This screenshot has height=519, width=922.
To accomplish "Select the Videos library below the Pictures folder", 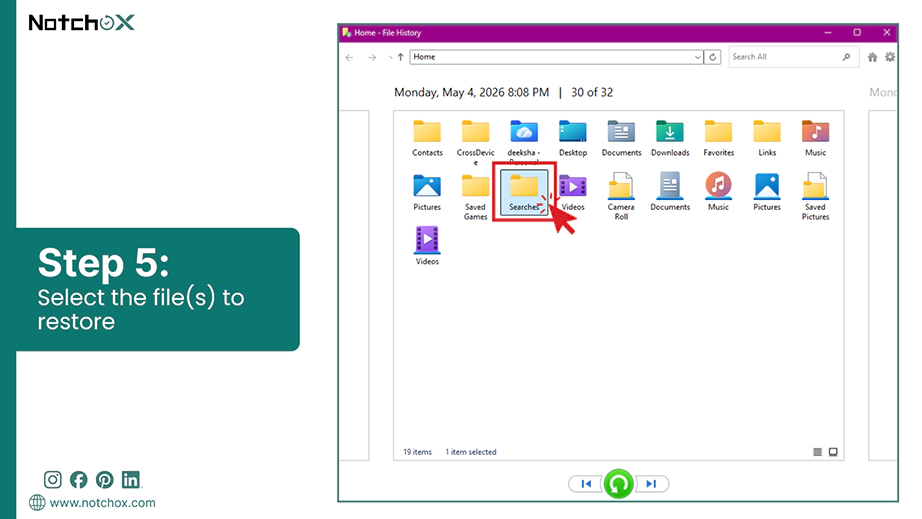I will [427, 246].
